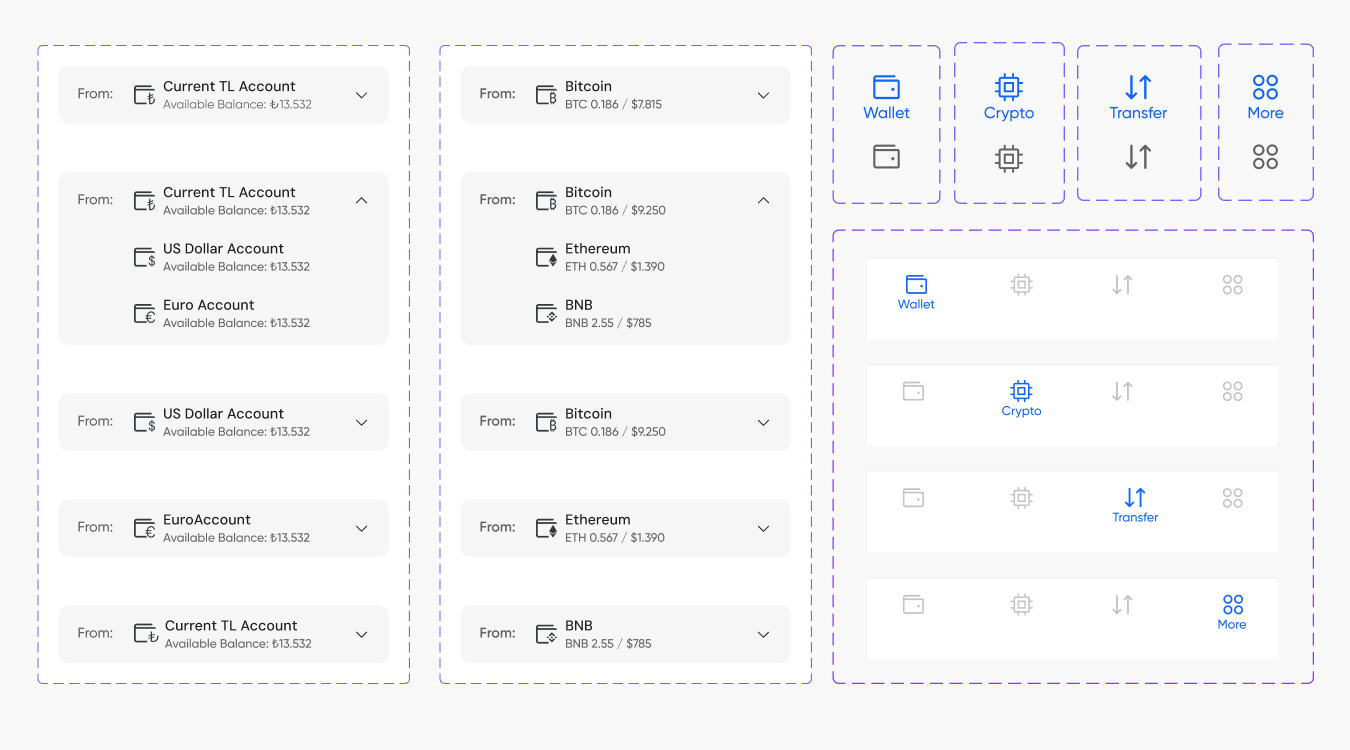Click the large blue Crypto chip icon
1350x750 pixels.
pyautogui.click(x=1009, y=87)
